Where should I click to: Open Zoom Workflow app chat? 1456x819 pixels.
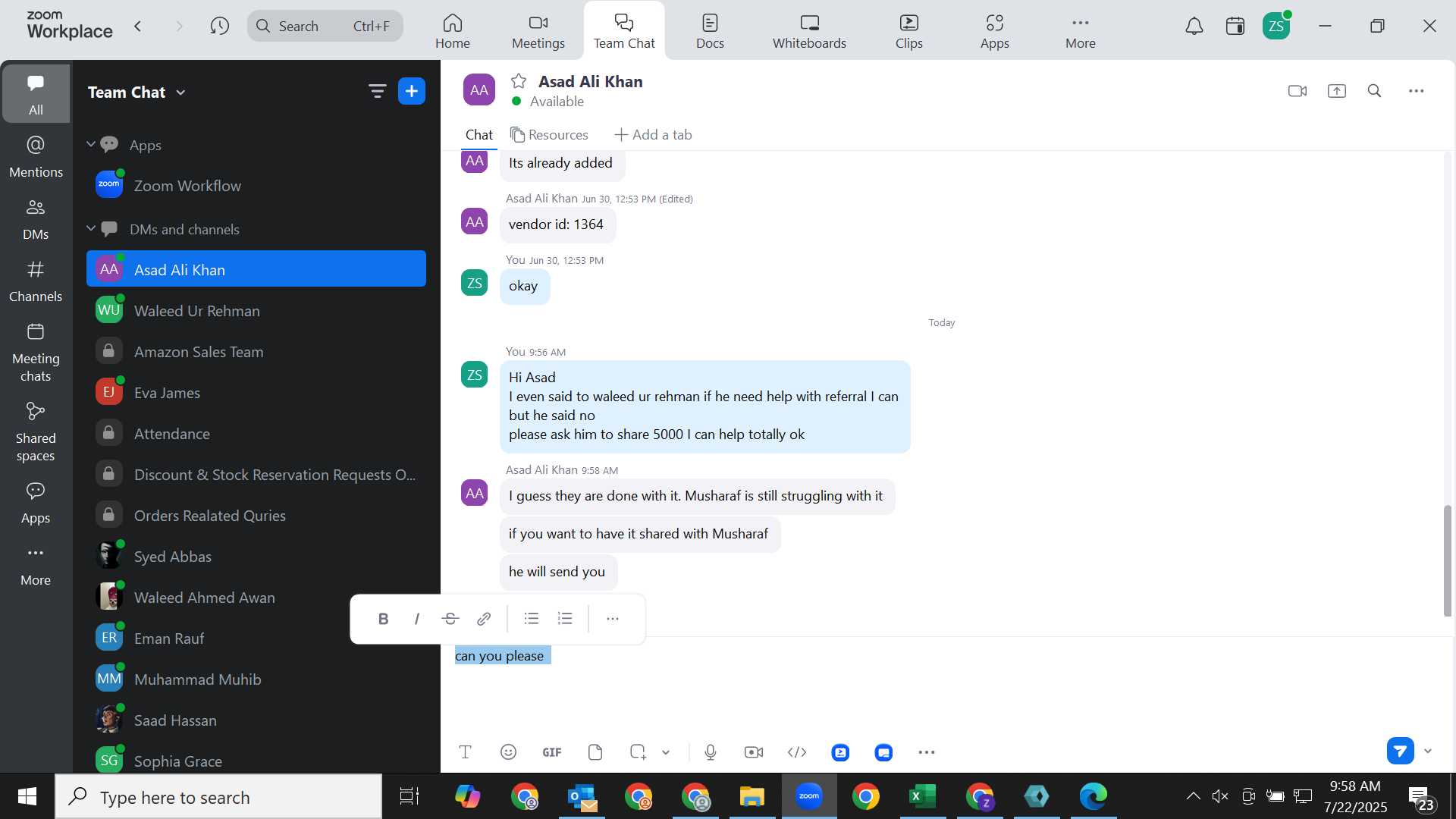click(x=256, y=185)
